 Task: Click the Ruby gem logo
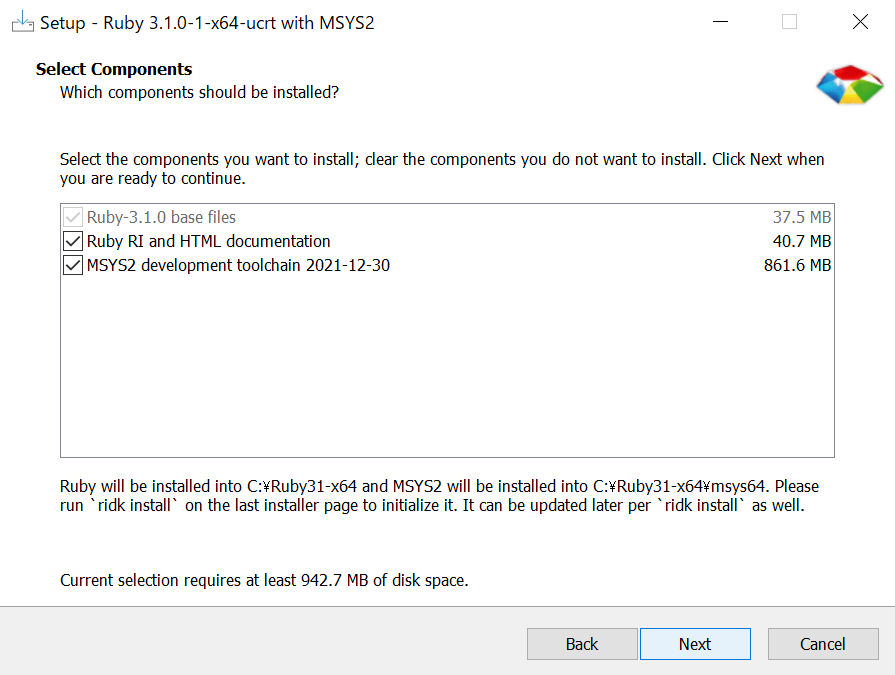849,86
